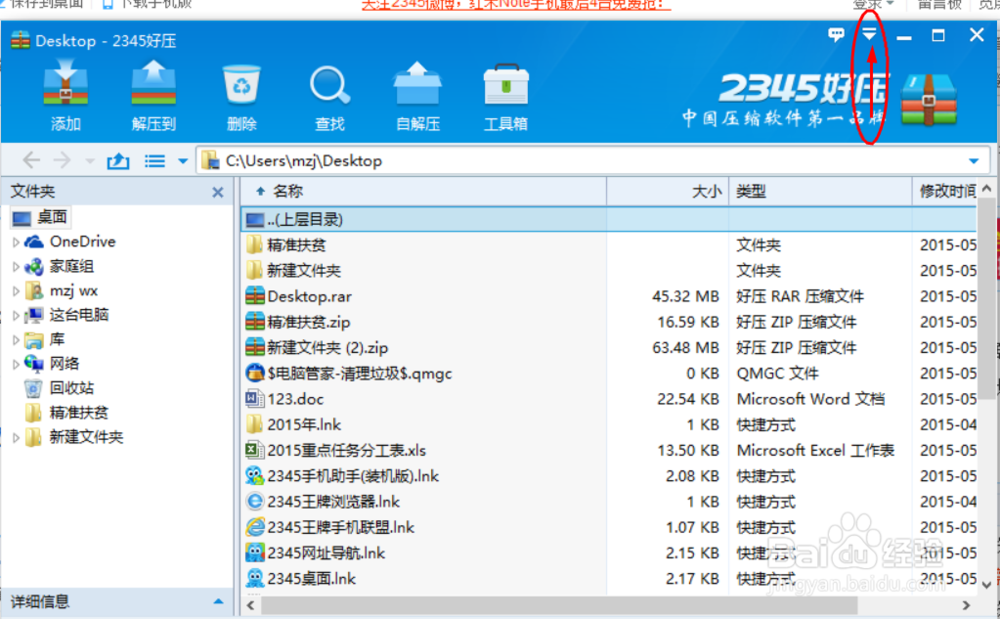1000x619 pixels.
Task: Select the 123.doc Word file icon
Action: (x=255, y=399)
